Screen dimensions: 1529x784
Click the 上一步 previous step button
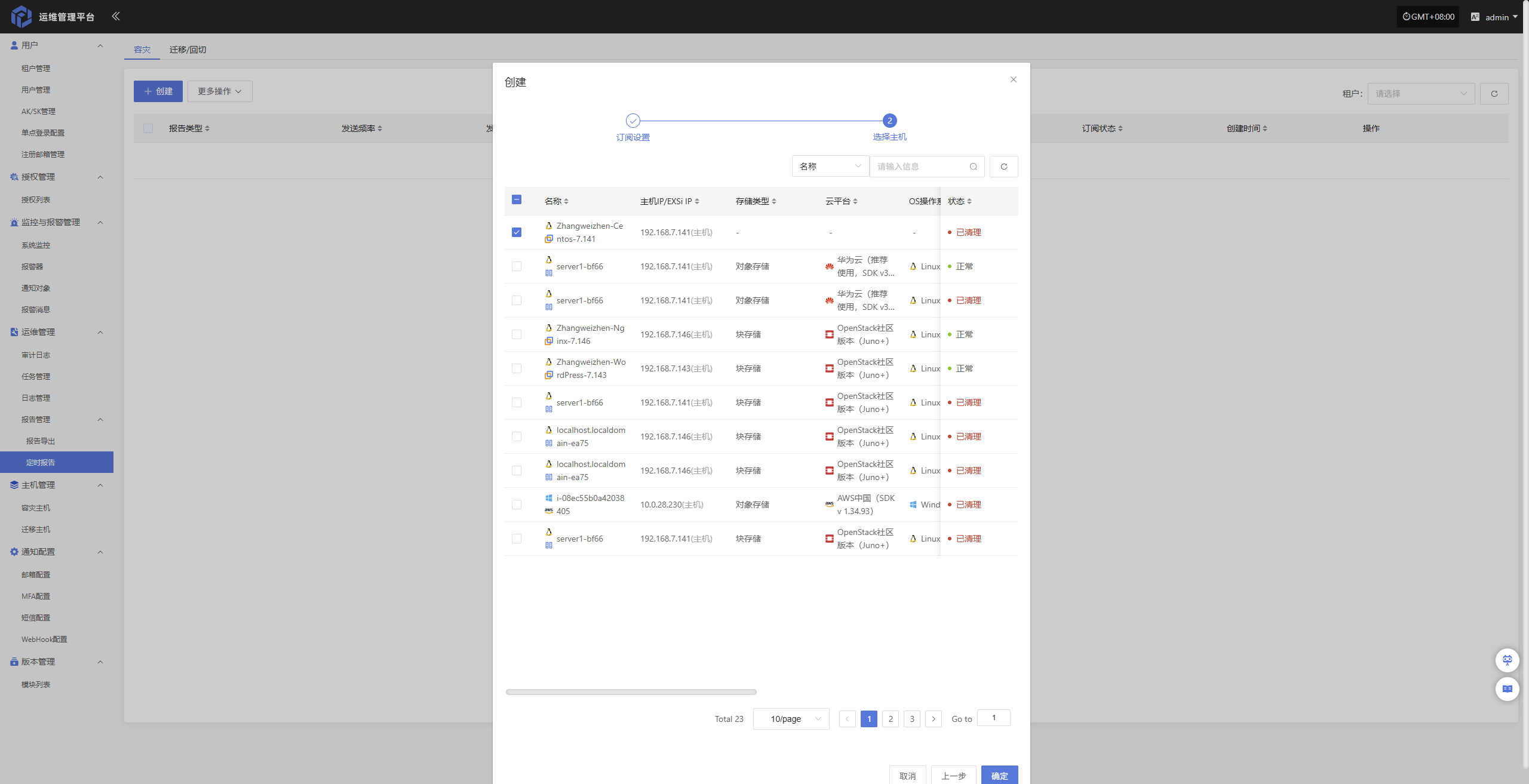(953, 776)
